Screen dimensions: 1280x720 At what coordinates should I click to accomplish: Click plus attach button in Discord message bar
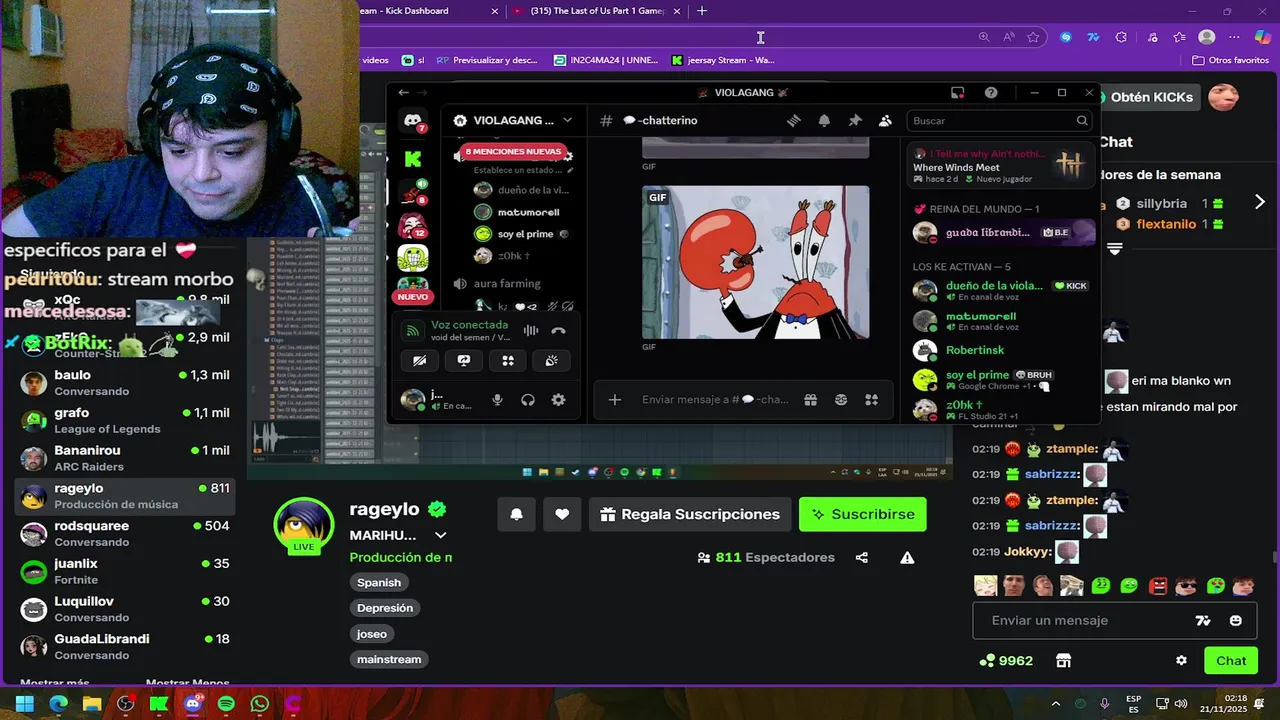pos(615,400)
